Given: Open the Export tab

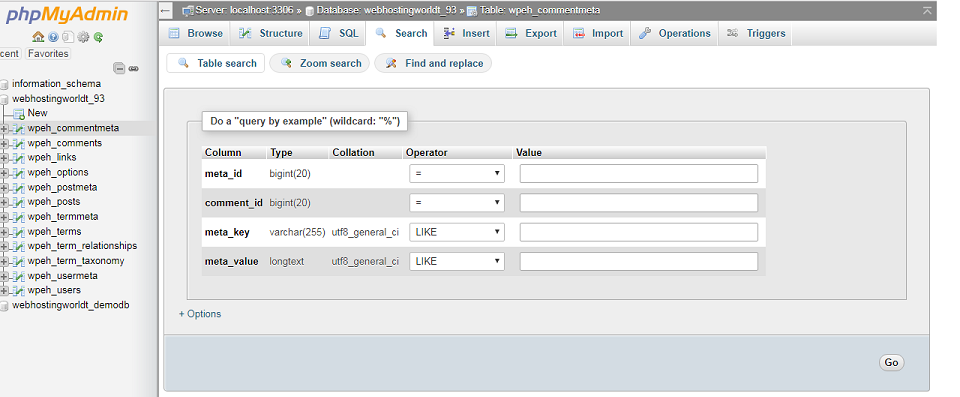Looking at the screenshot, I should pyautogui.click(x=531, y=34).
